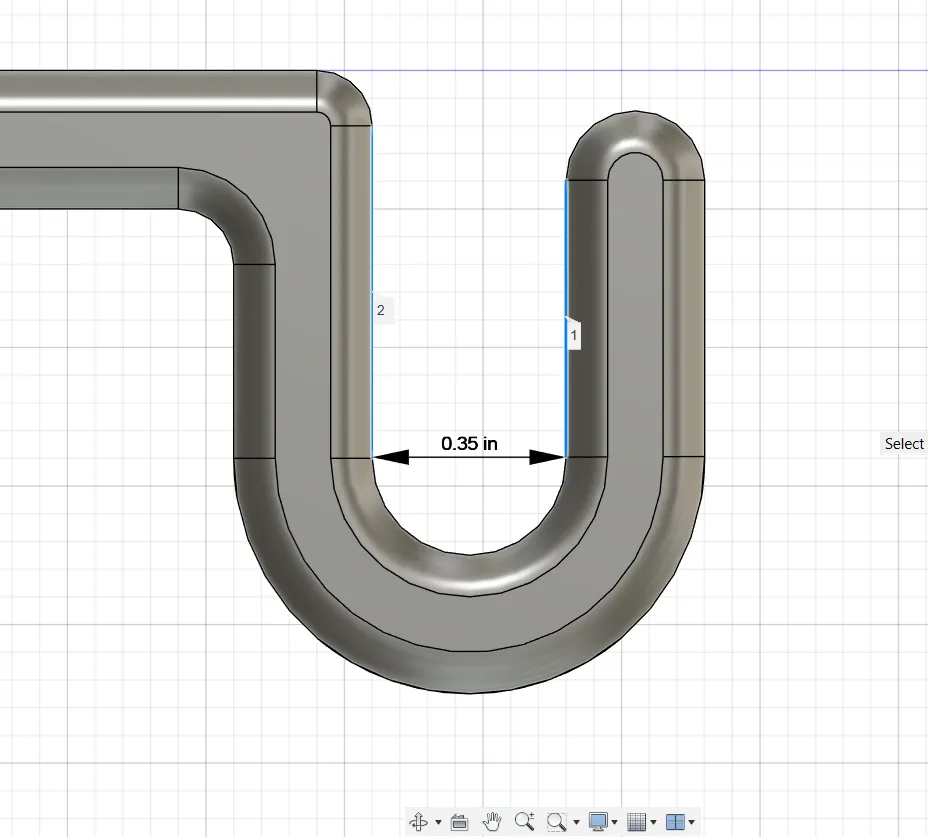Select the Orbit tool
928x837 pixels.
420,821
